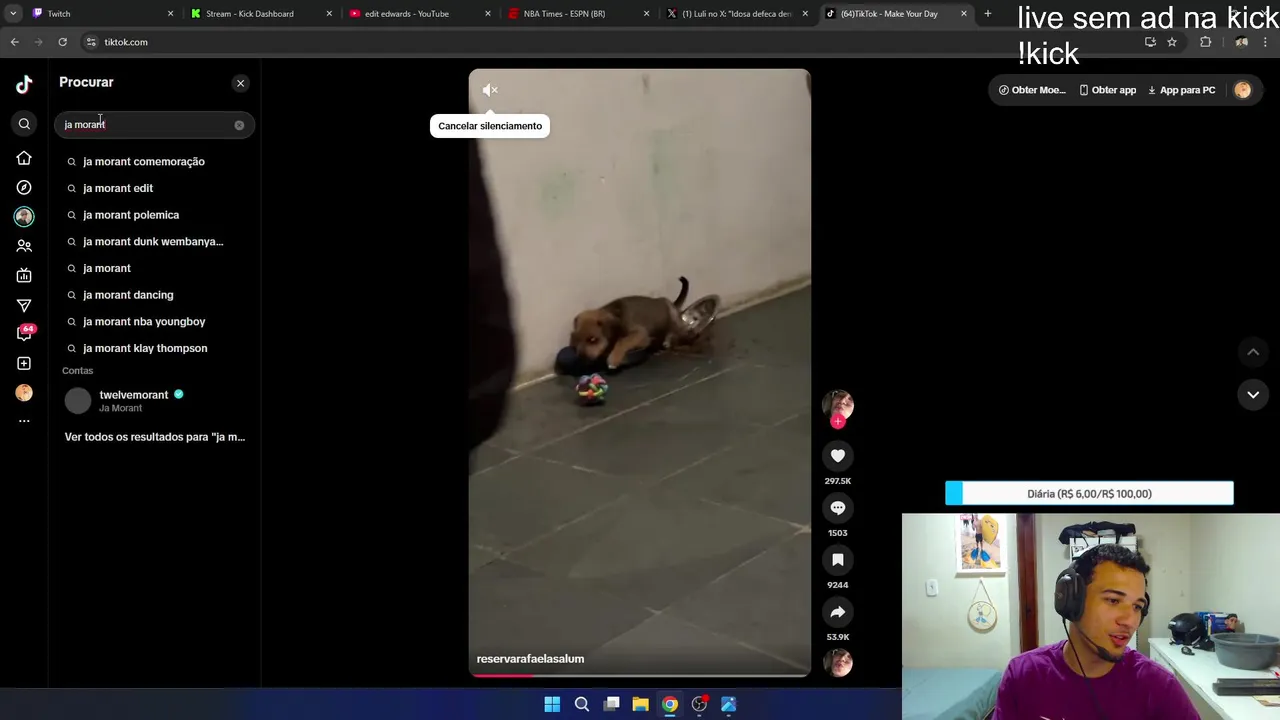Image resolution: width=1280 pixels, height=720 pixels.
Task: Select suggestion 'ja morant dunk wembanya...'
Action: [155, 241]
